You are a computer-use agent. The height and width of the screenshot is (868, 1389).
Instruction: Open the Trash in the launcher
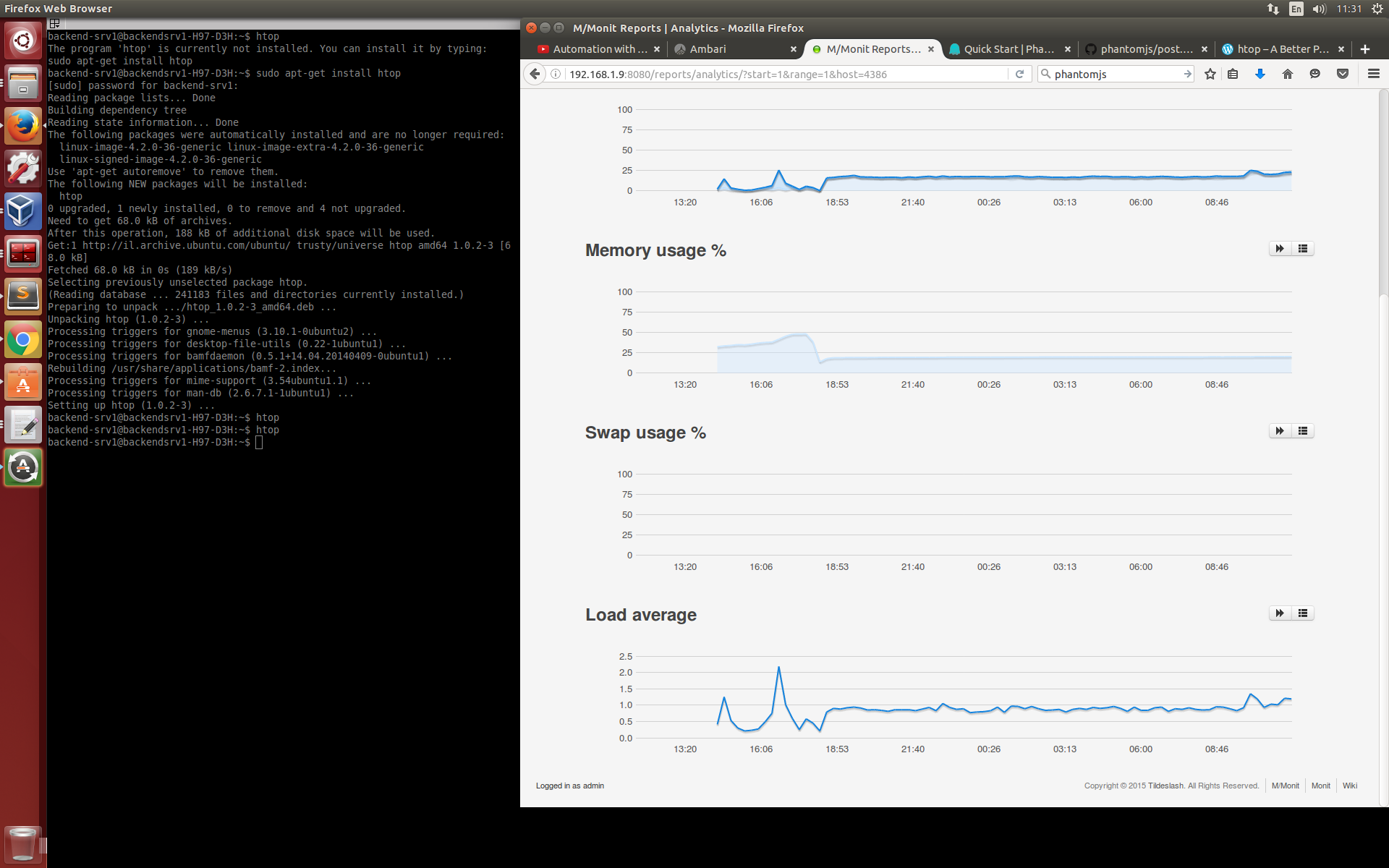pos(23,844)
